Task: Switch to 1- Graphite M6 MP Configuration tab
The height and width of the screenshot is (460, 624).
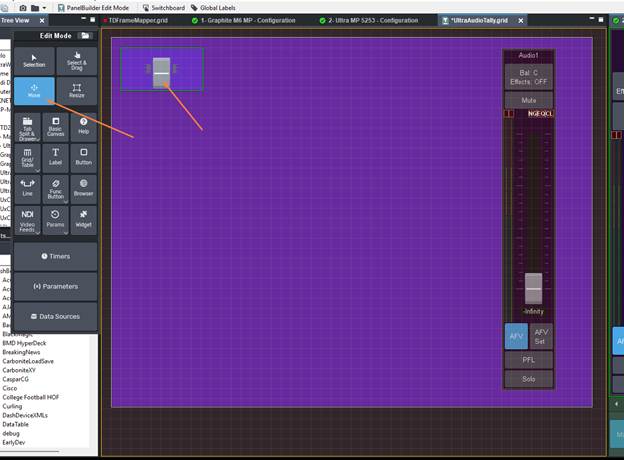Action: coord(244,20)
